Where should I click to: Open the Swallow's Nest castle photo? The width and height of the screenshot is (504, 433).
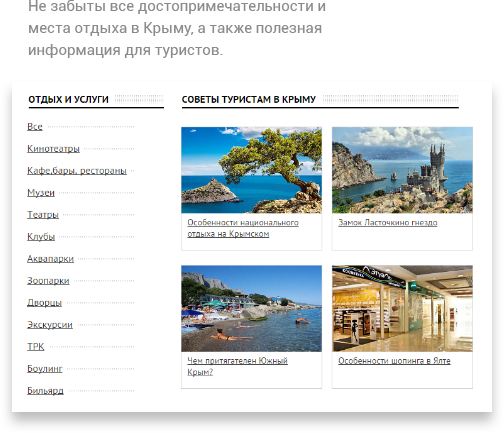pos(402,170)
